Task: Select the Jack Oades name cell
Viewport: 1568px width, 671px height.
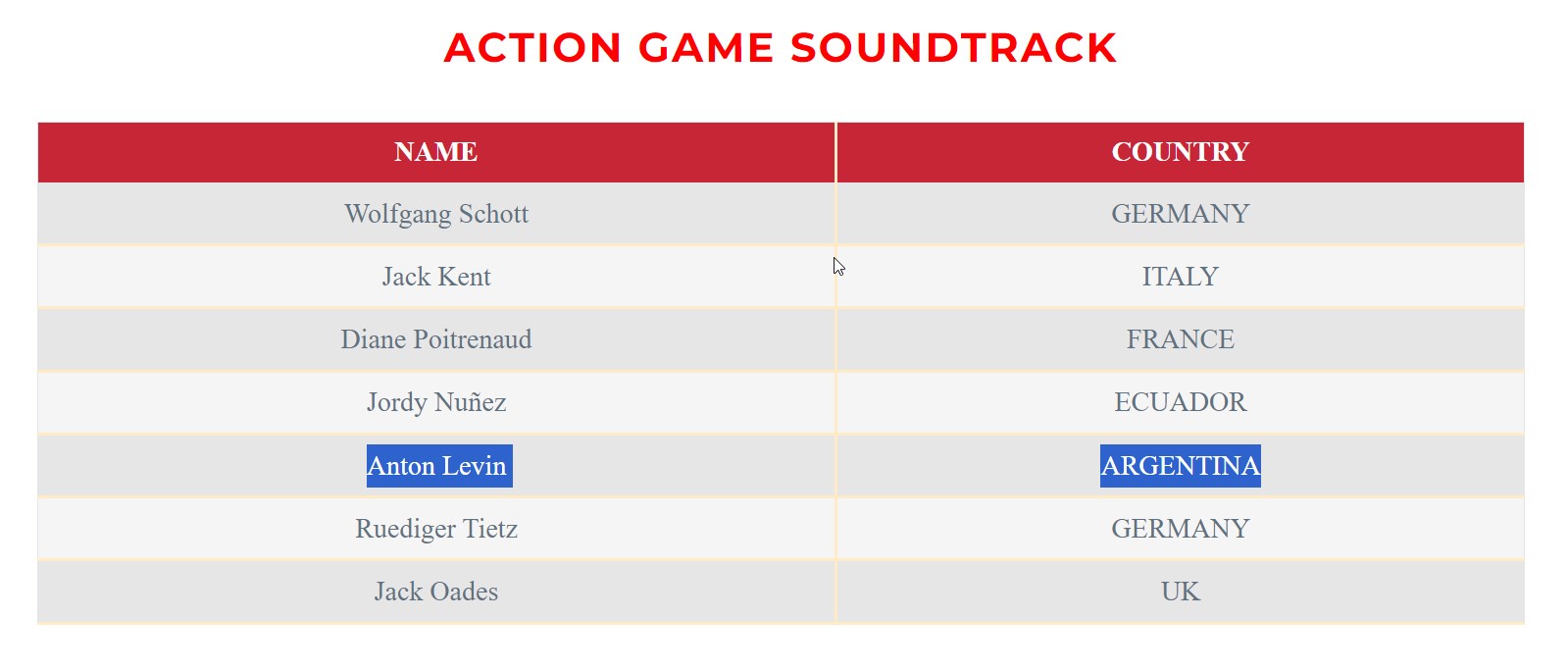Action: click(x=436, y=592)
